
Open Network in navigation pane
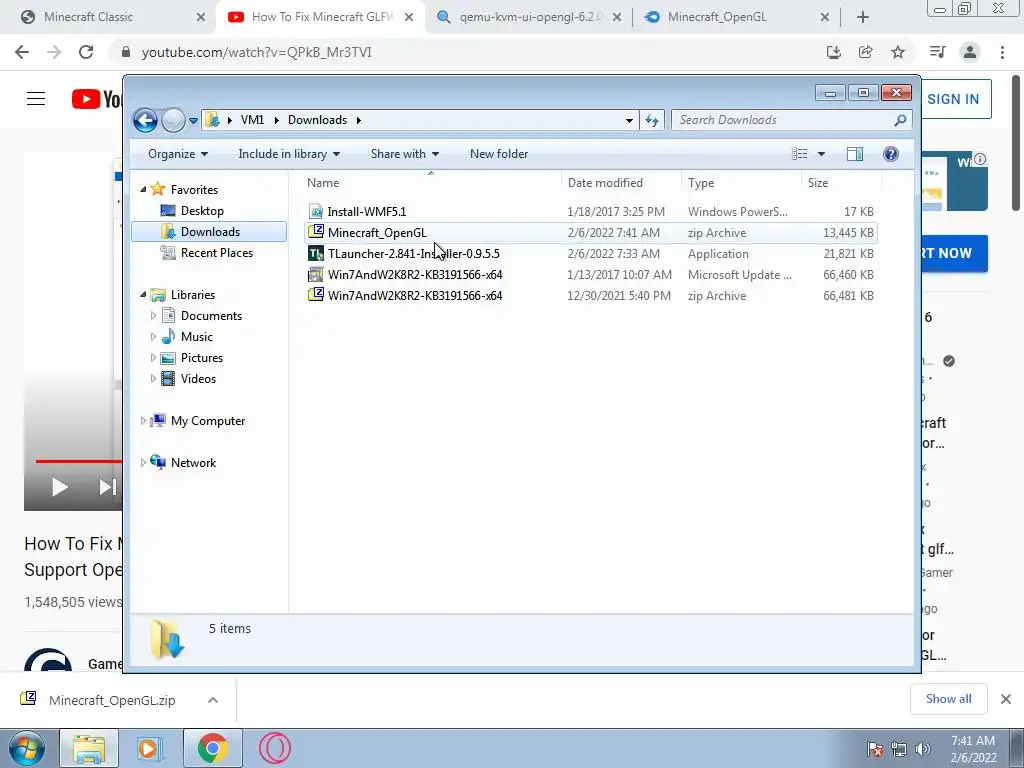[193, 463]
